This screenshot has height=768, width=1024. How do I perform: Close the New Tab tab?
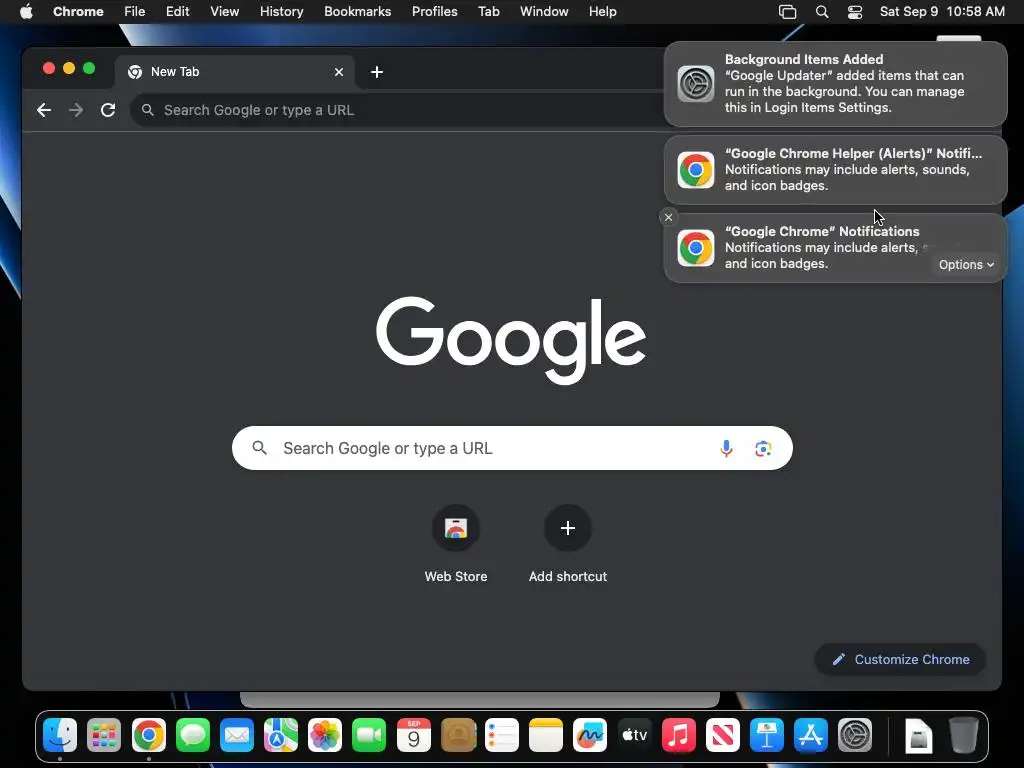(x=339, y=72)
